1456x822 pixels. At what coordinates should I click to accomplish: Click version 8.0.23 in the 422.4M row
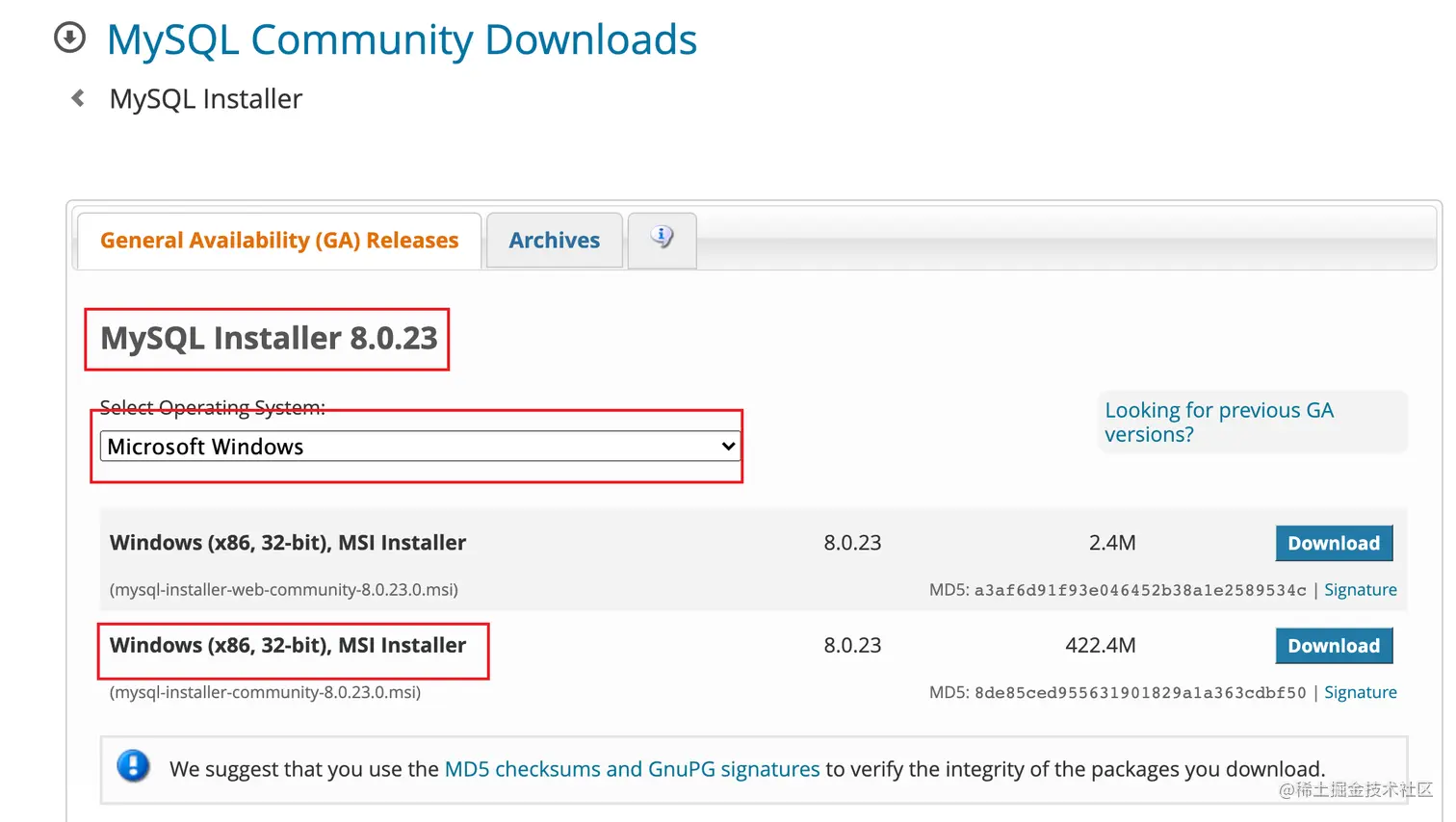coord(852,646)
